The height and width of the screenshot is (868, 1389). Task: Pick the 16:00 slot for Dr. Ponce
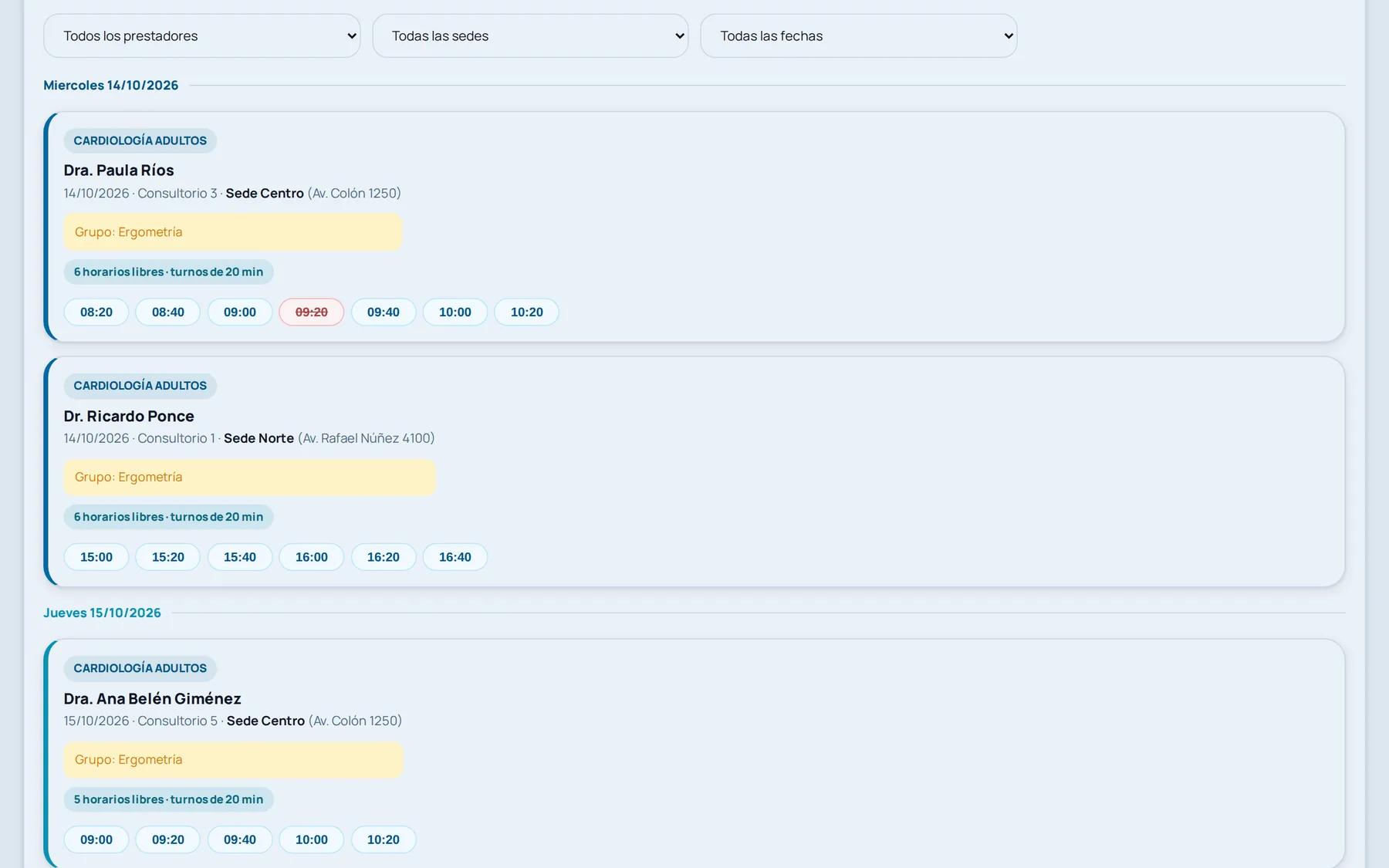coord(312,557)
